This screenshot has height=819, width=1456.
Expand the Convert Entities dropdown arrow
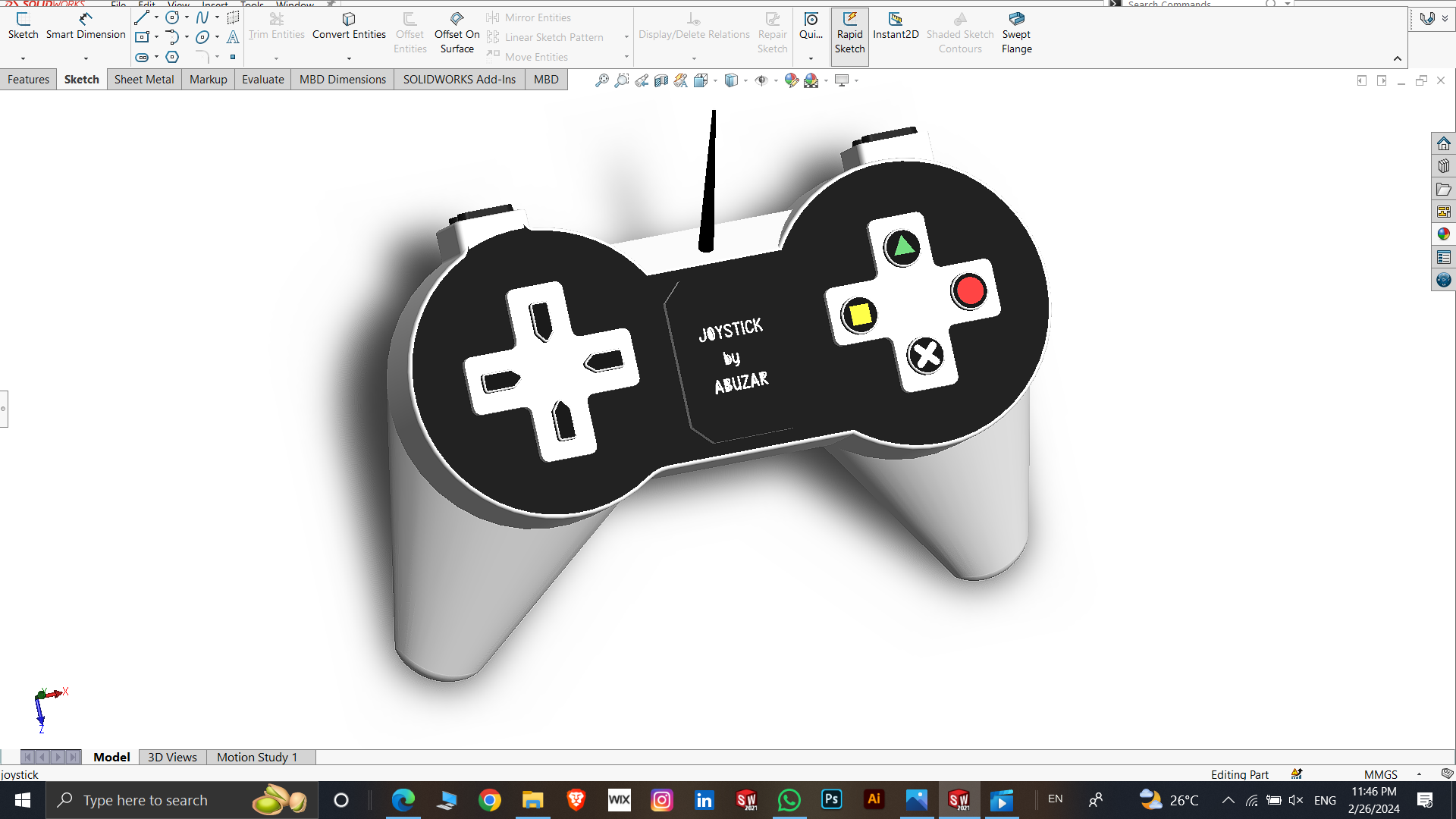(x=349, y=58)
